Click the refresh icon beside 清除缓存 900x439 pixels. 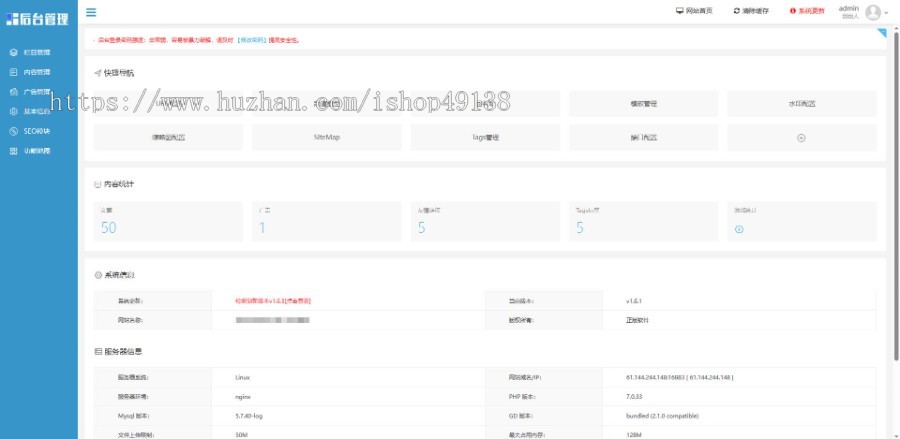[x=736, y=11]
